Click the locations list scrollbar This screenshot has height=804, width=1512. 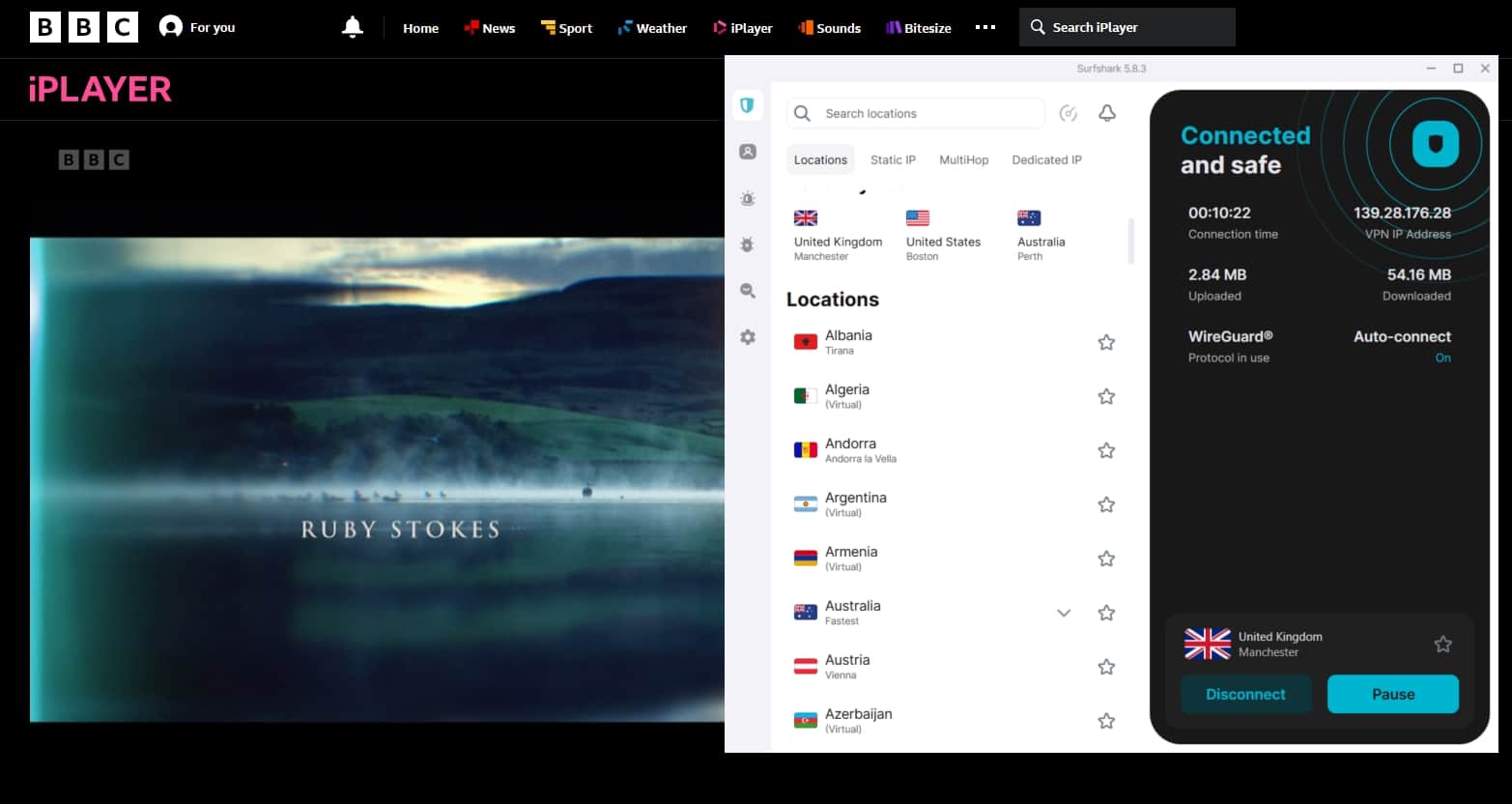point(1130,241)
